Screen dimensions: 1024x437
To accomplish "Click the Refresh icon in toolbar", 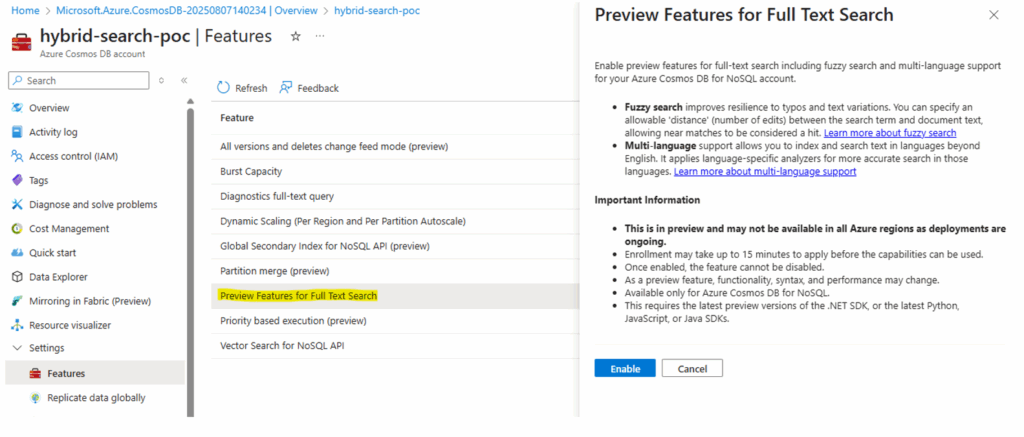I will [223, 88].
